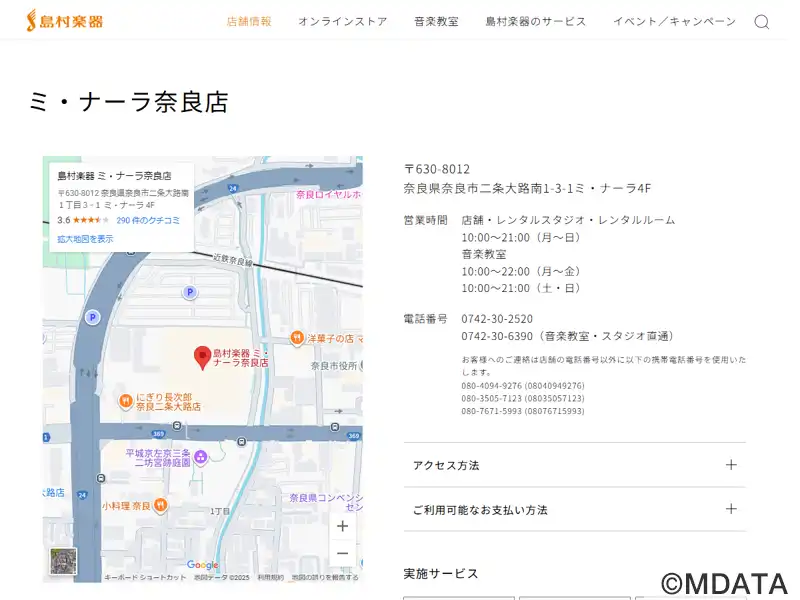Click the 近鉄奈良線 railway label
This screenshot has height=600, width=800.
(233, 260)
